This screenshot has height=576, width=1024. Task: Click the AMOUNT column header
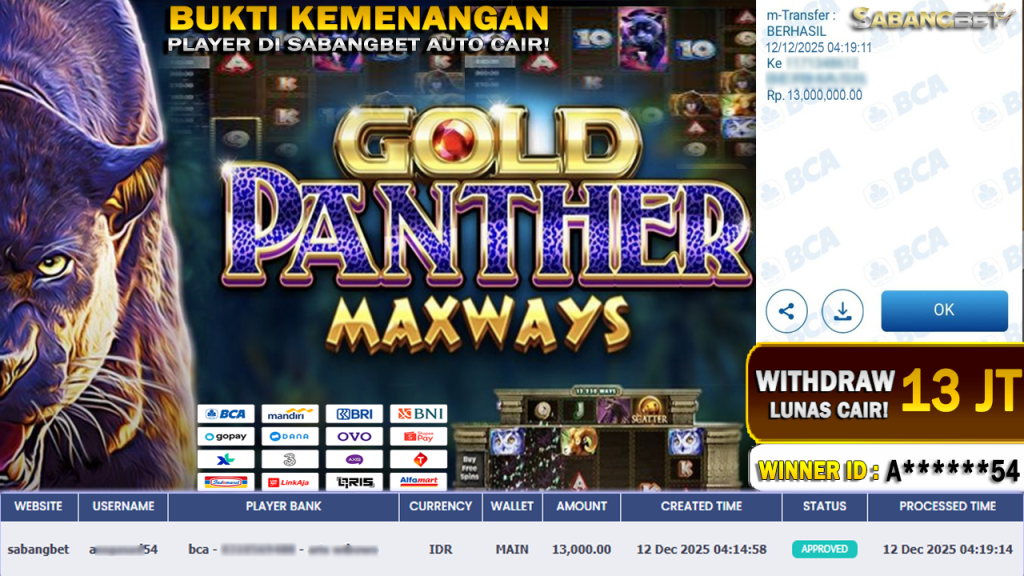click(x=581, y=507)
